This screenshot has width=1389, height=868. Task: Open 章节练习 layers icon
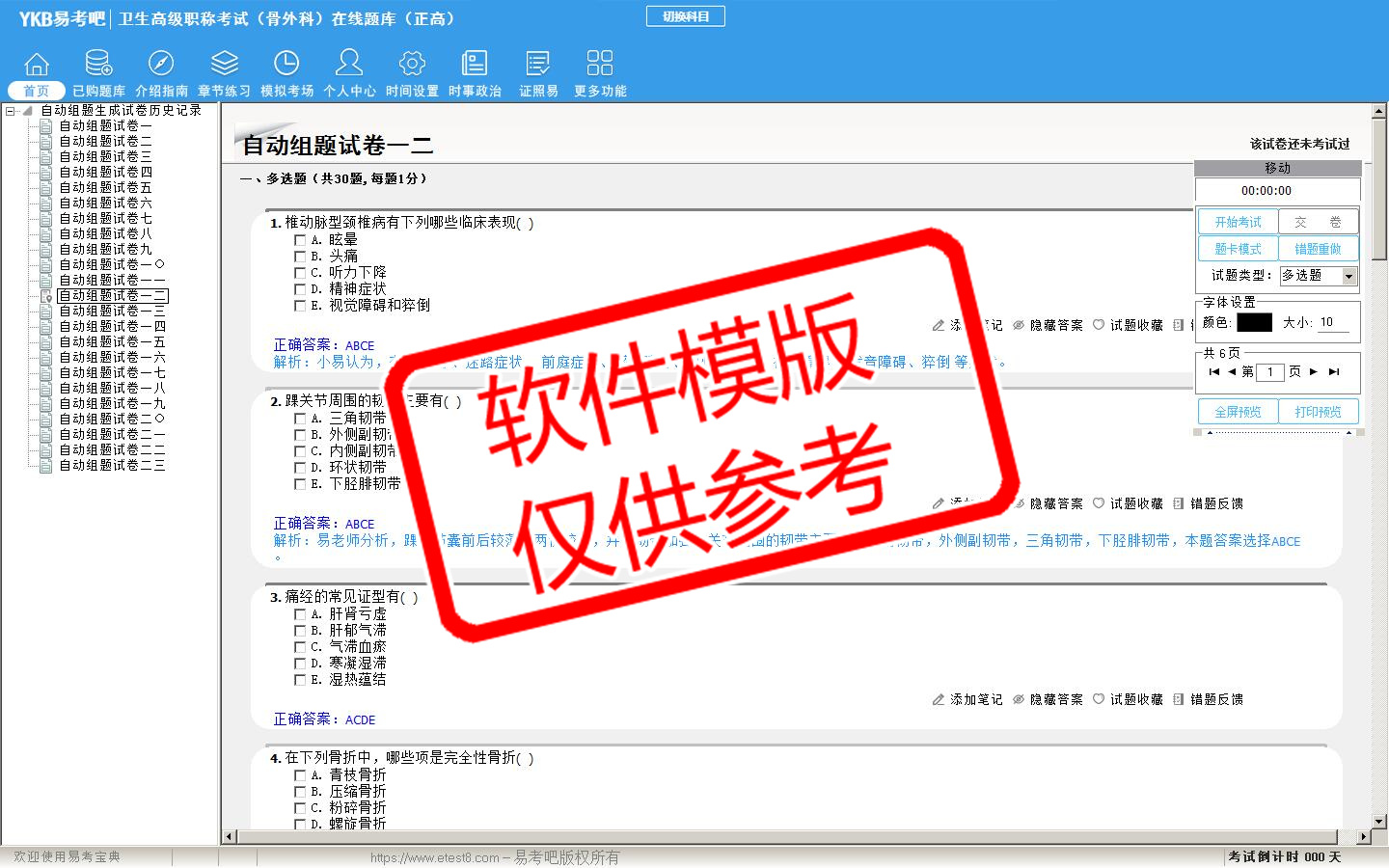(224, 64)
